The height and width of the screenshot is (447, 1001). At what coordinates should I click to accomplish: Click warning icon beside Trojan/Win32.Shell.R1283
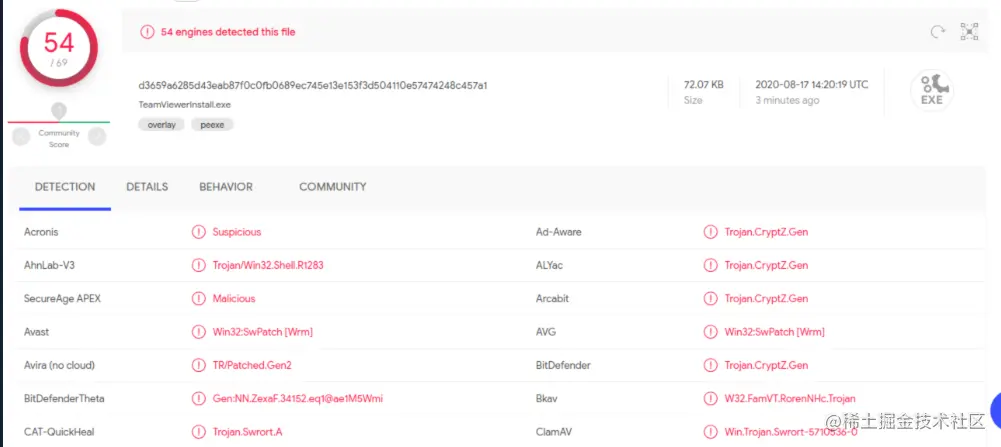tap(199, 265)
